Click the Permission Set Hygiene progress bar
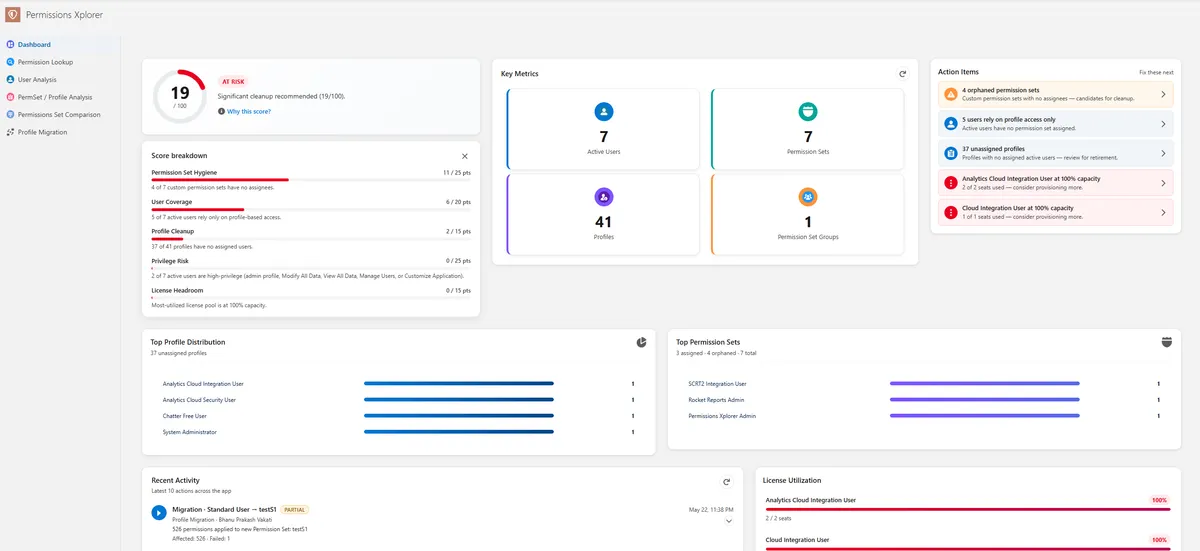The image size is (1200, 551). pyautogui.click(x=311, y=180)
